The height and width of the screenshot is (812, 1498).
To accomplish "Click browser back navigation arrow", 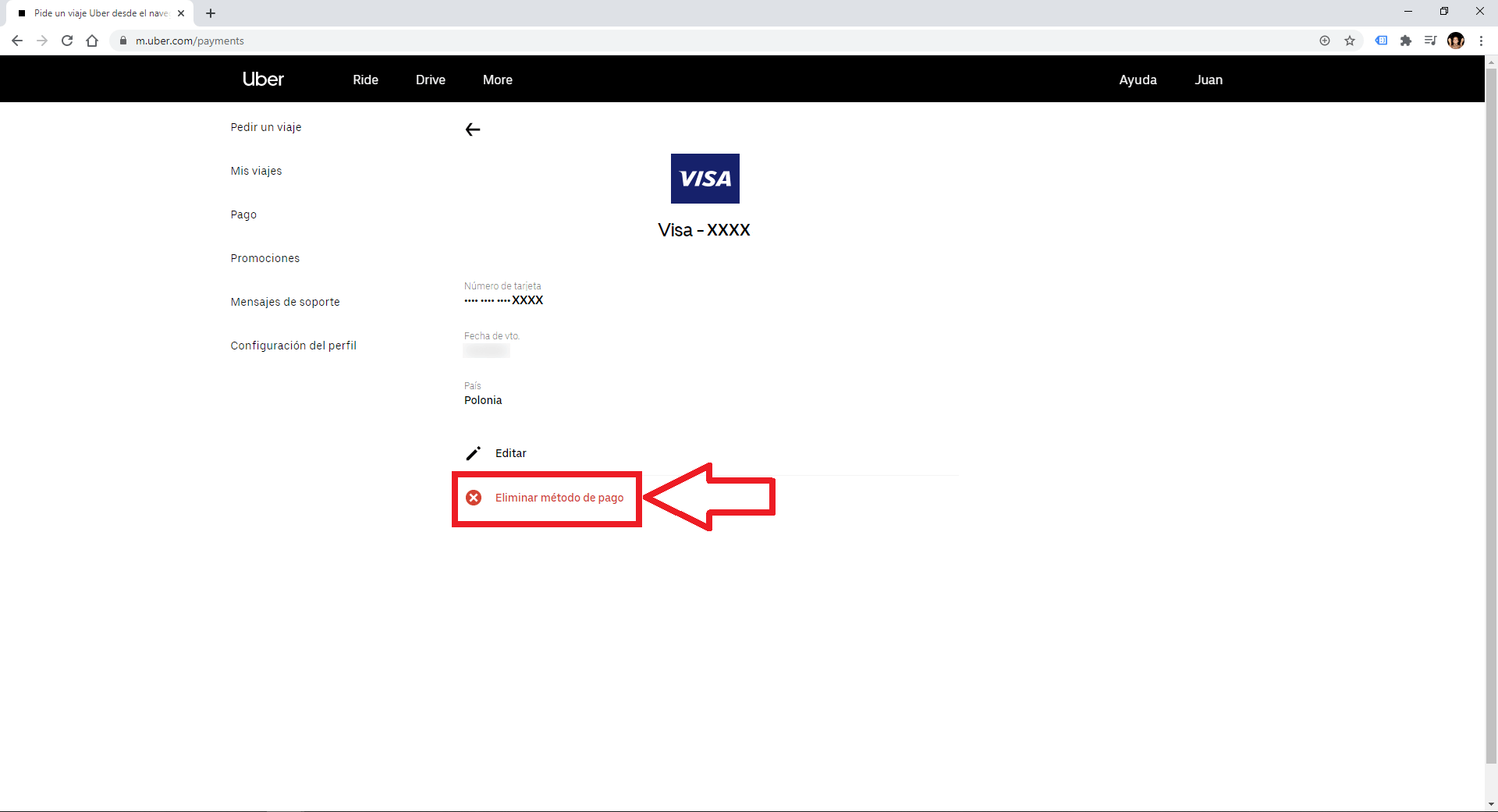I will pos(17,41).
